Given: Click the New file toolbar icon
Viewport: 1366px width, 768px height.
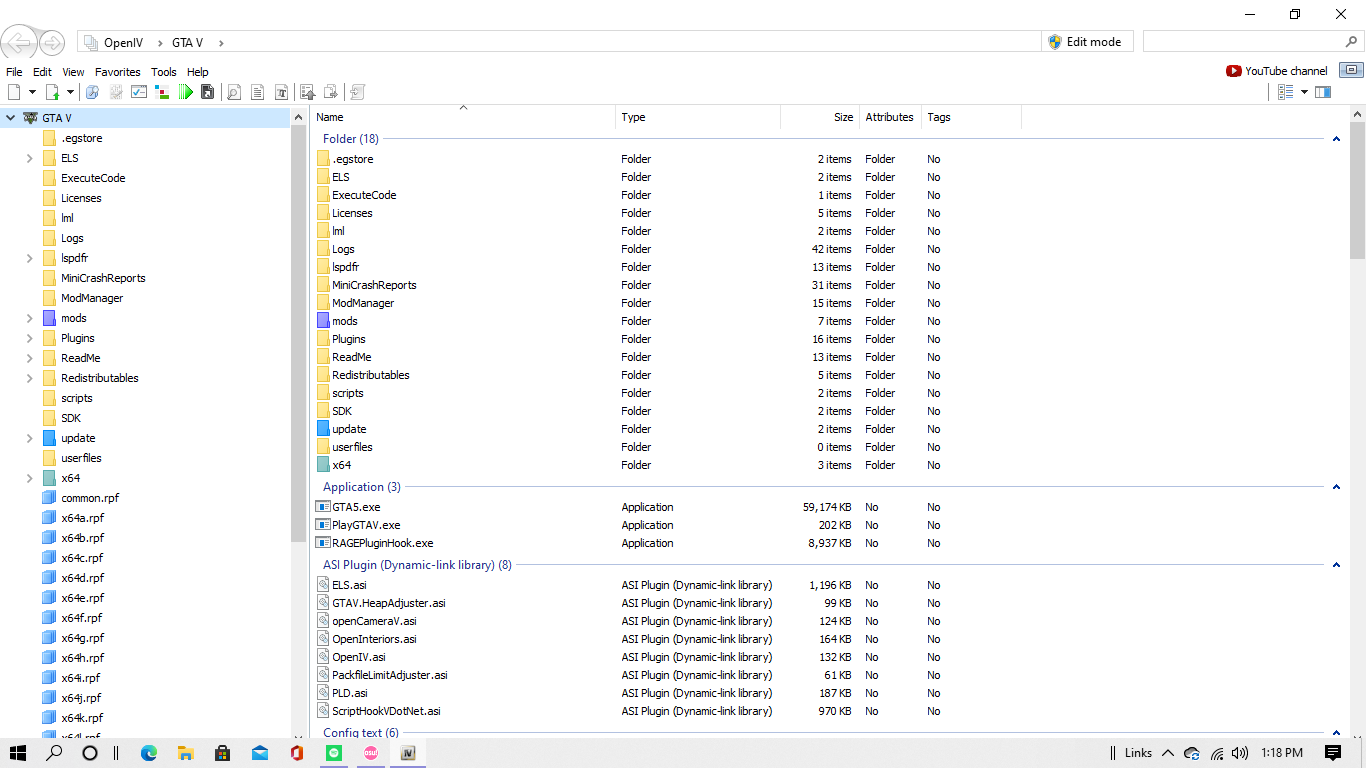Looking at the screenshot, I should (x=14, y=92).
